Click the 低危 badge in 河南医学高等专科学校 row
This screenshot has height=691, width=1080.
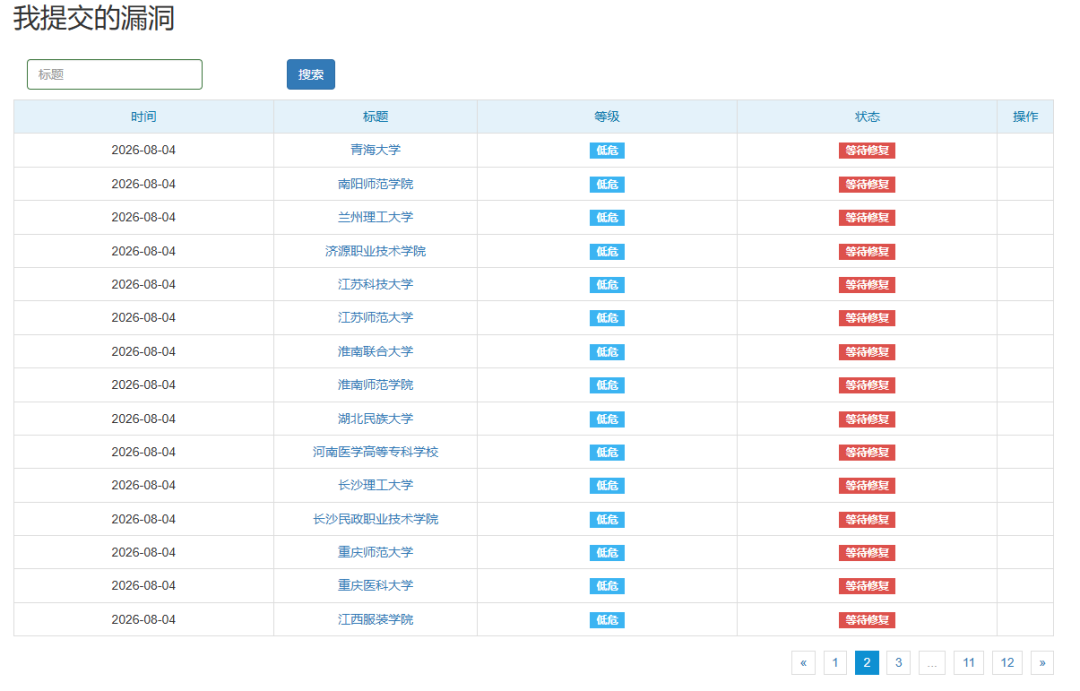607,453
